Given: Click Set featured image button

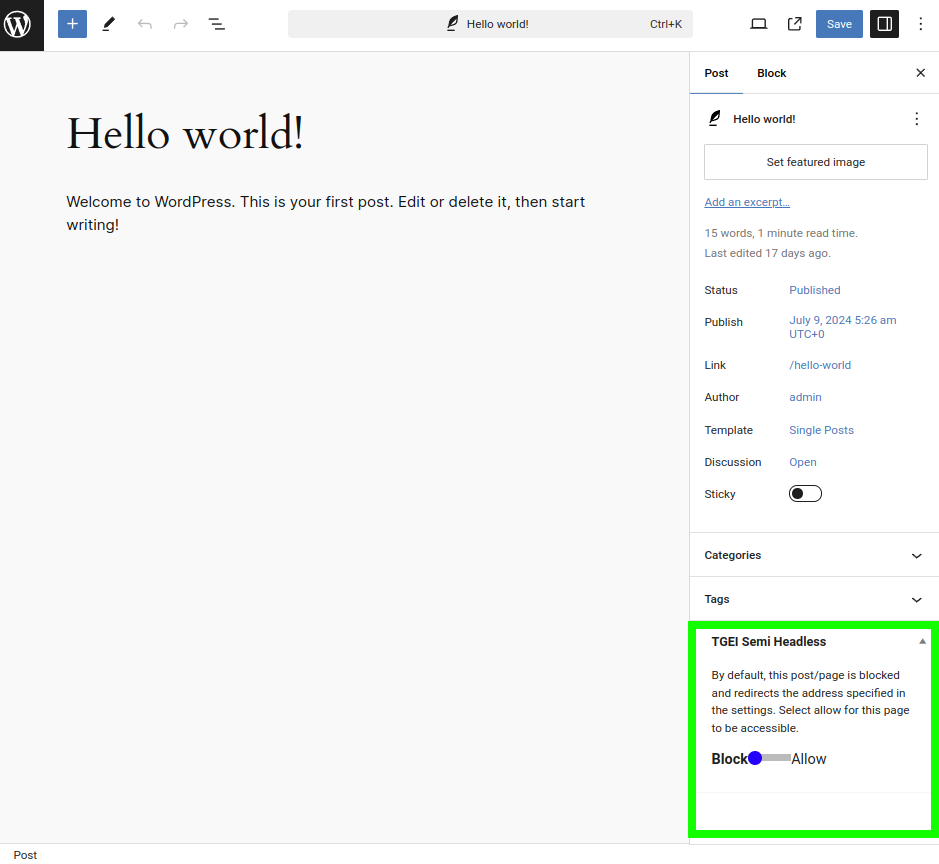Looking at the screenshot, I should click(x=816, y=162).
